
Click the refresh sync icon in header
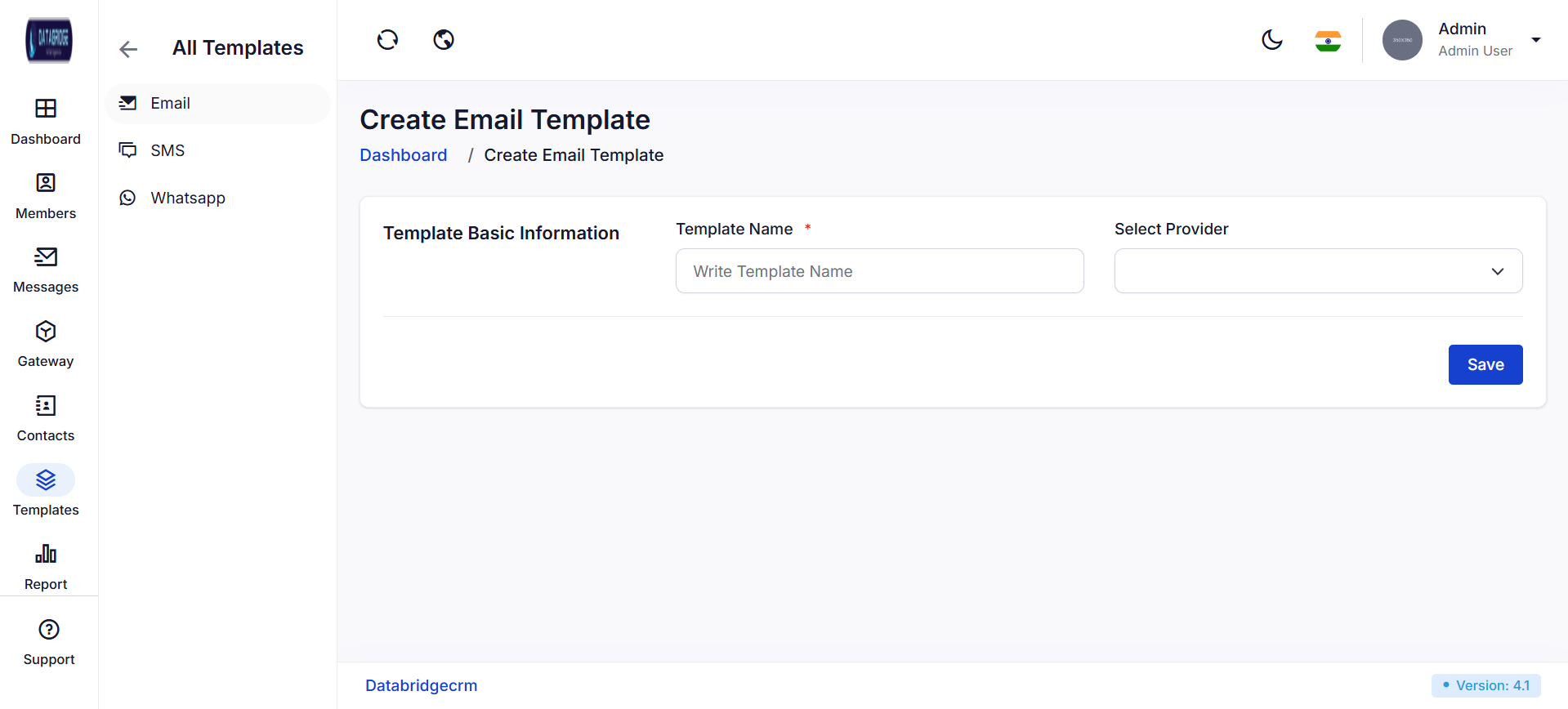[x=387, y=39]
